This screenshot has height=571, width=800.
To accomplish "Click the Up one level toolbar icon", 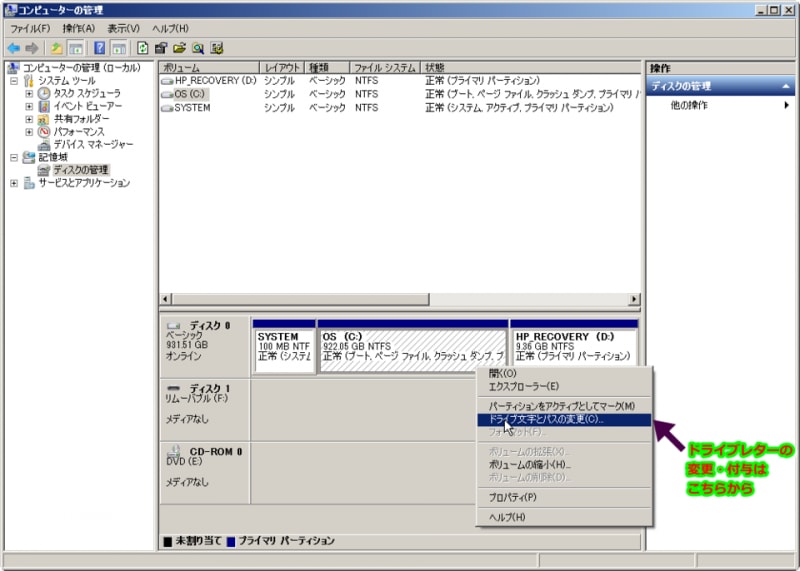I will click(x=56, y=48).
